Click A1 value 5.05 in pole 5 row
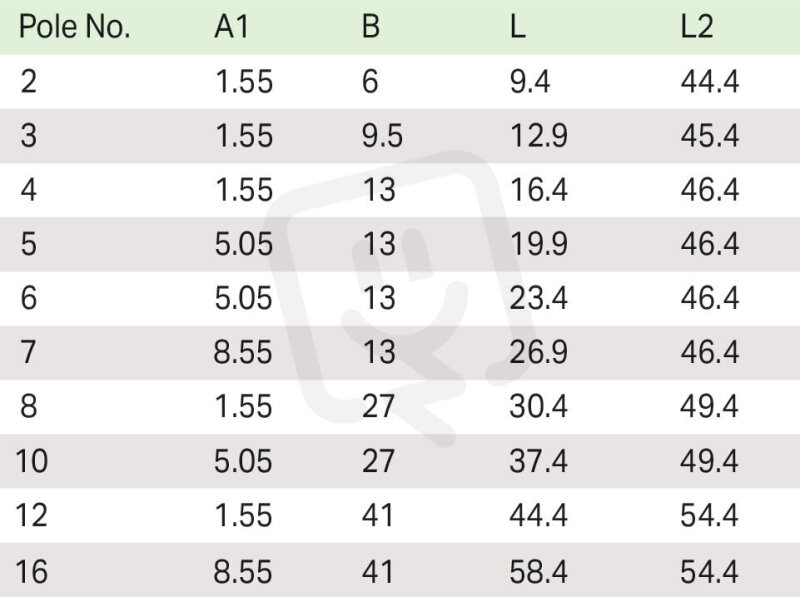Image resolution: width=800 pixels, height=597 pixels. pos(243,244)
